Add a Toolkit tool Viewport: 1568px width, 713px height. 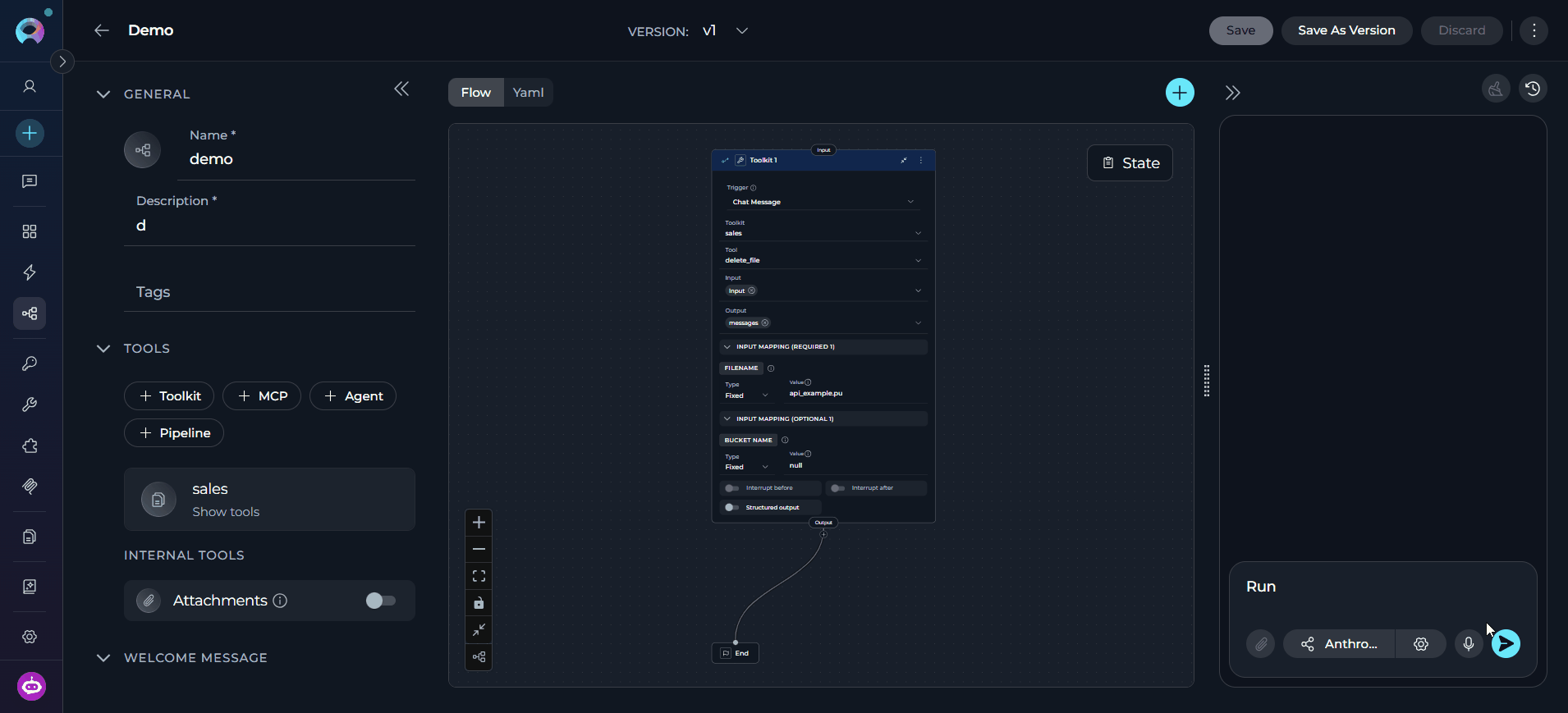[x=169, y=396]
